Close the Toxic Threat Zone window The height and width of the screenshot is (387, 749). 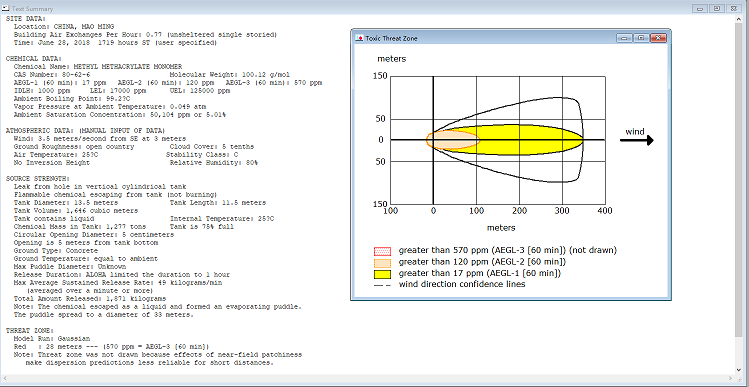(x=658, y=38)
